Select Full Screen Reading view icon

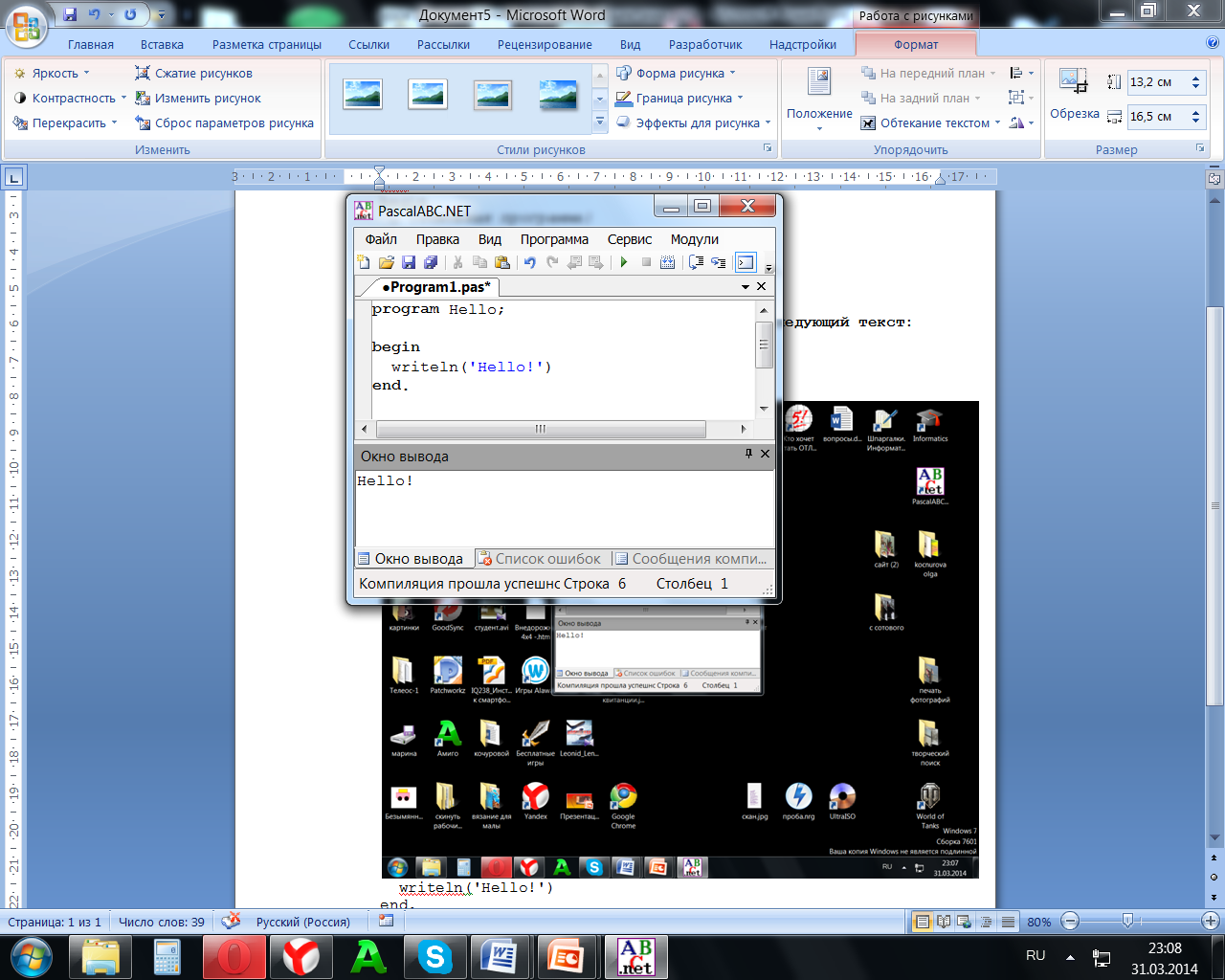[945, 922]
